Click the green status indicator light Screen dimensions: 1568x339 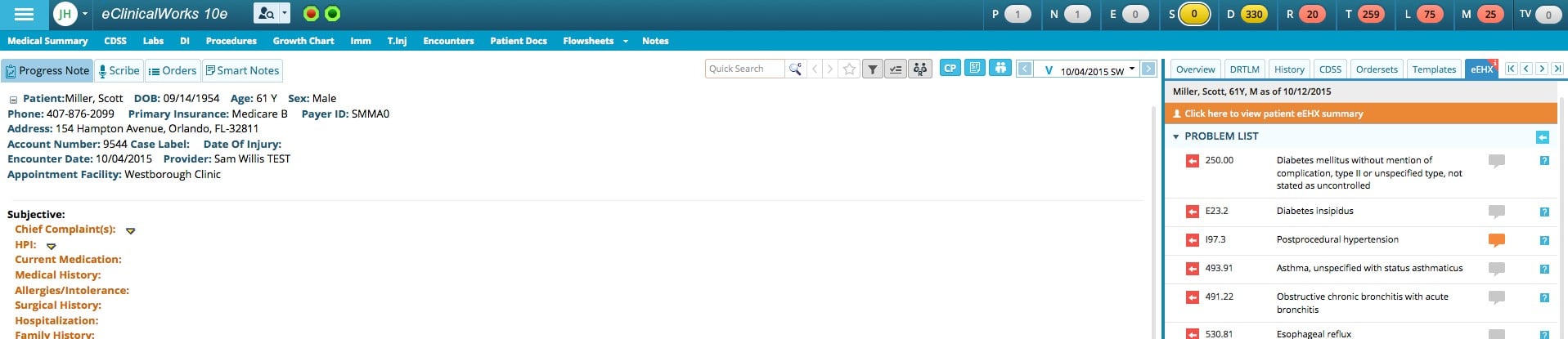point(332,14)
